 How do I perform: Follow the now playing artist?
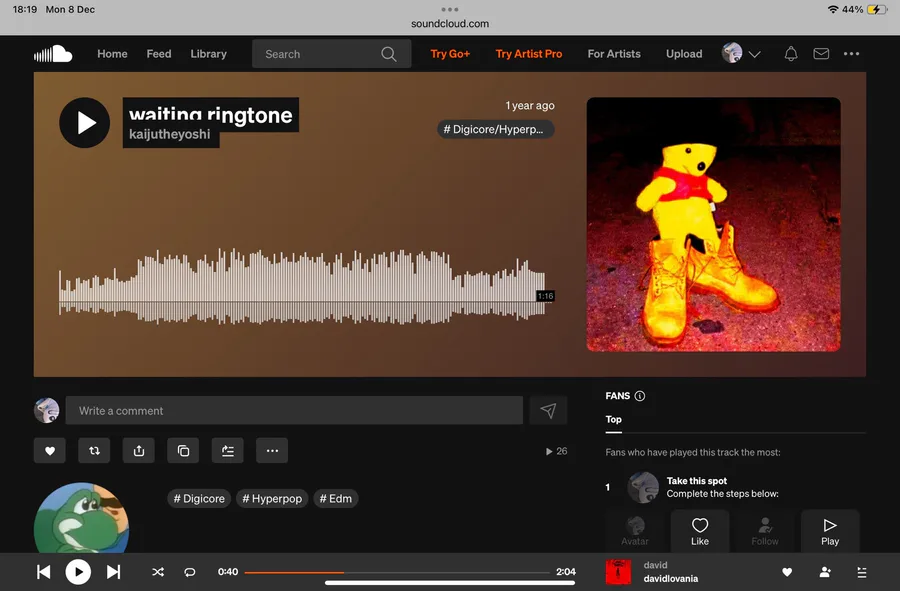825,572
